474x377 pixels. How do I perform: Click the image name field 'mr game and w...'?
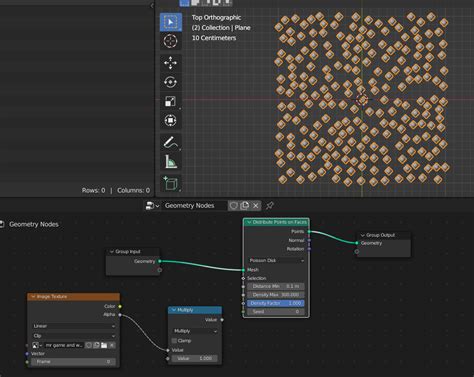pyautogui.click(x=64, y=345)
